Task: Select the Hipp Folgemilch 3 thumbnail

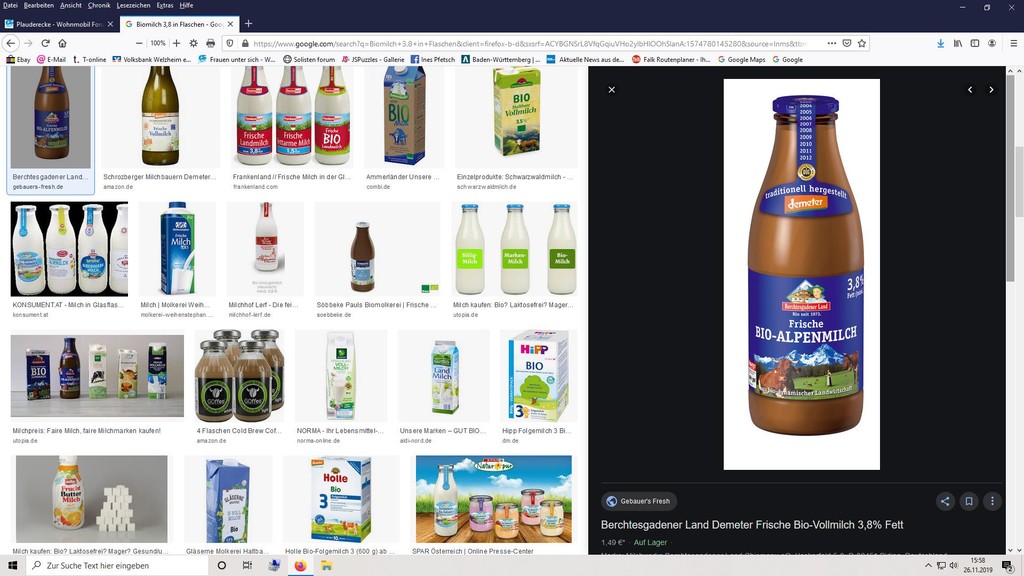Action: click(x=536, y=376)
